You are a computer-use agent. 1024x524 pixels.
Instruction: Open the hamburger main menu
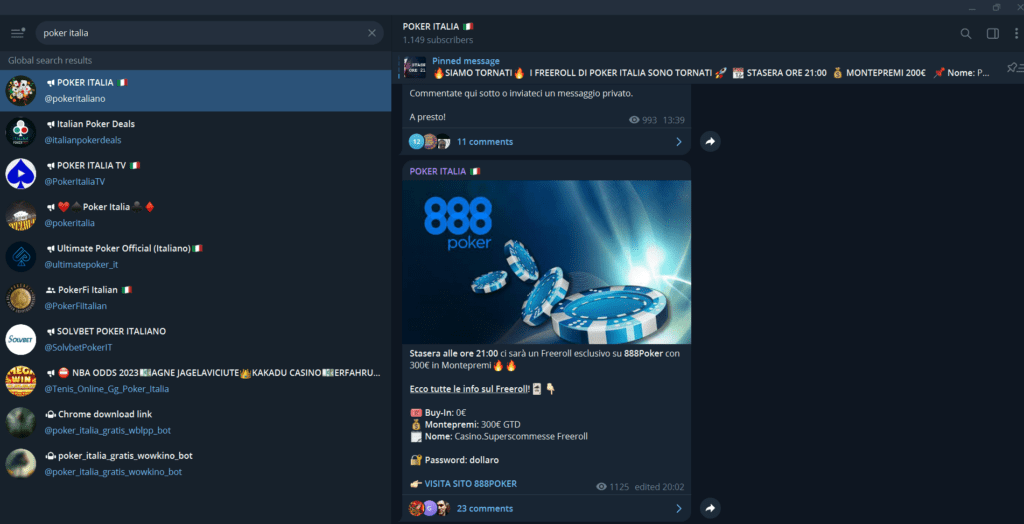tap(18, 33)
